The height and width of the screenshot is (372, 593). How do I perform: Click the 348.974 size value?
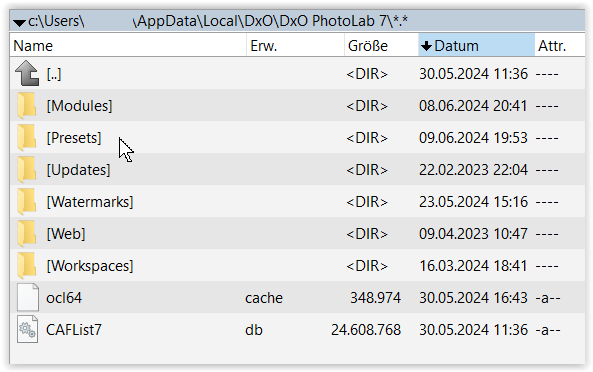click(375, 298)
